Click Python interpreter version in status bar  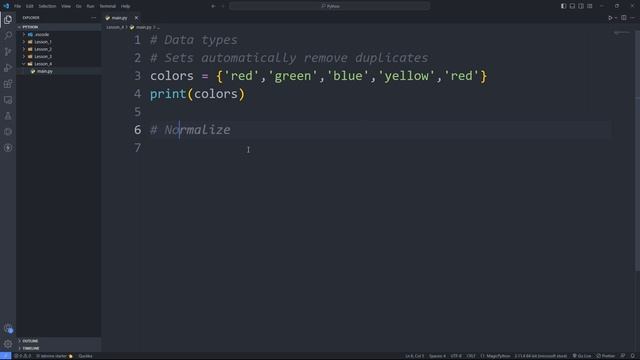pos(540,356)
